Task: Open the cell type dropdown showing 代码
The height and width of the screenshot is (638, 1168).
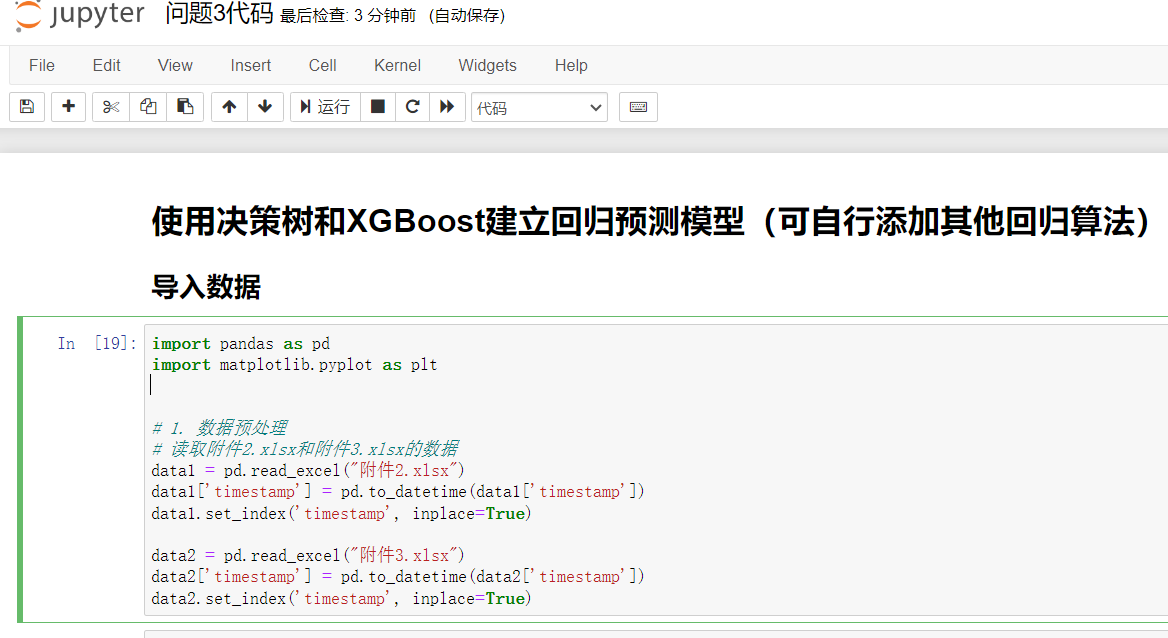Action: click(539, 107)
